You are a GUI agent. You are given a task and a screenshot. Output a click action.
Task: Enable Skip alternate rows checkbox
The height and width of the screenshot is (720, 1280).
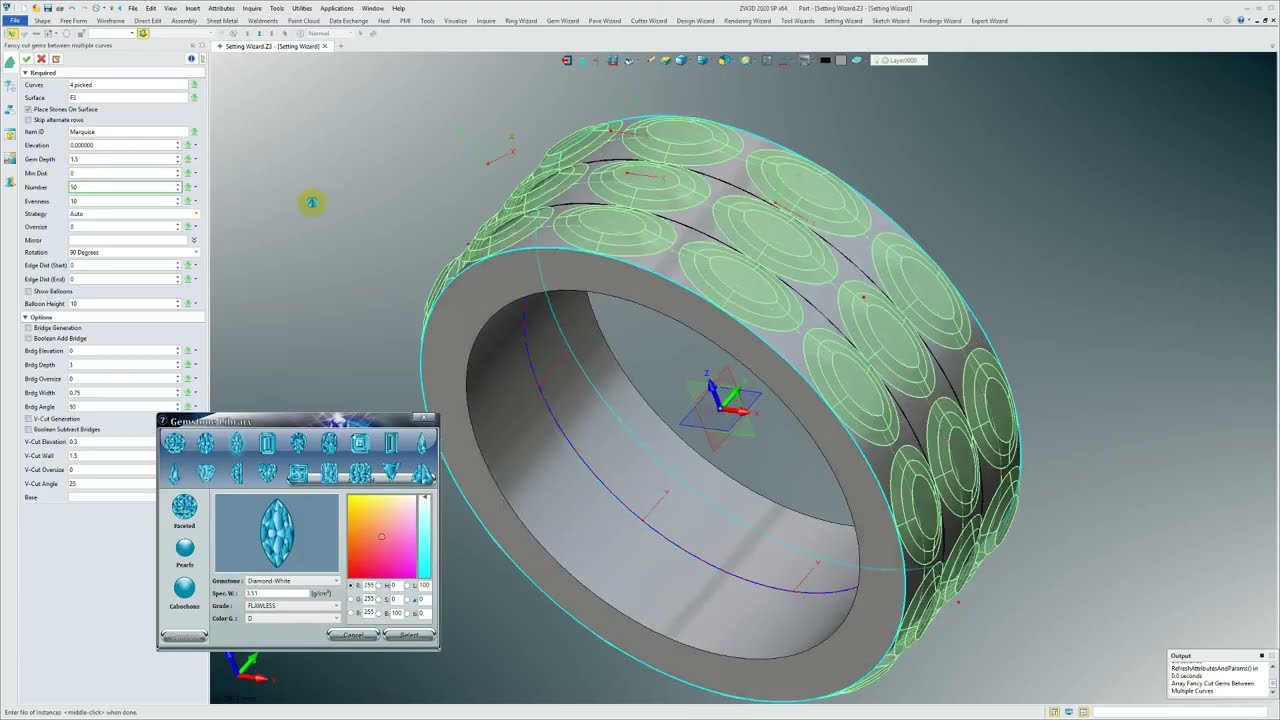pyautogui.click(x=28, y=120)
